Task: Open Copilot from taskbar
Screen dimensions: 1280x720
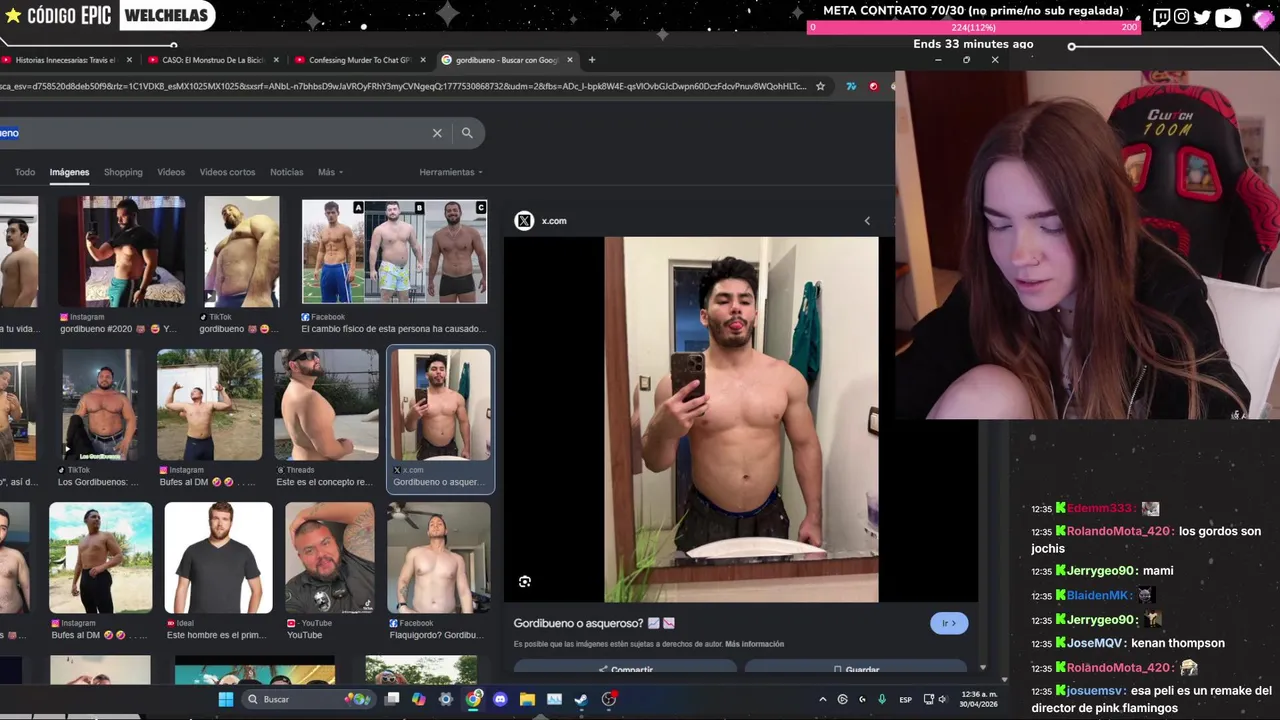Action: [419, 699]
